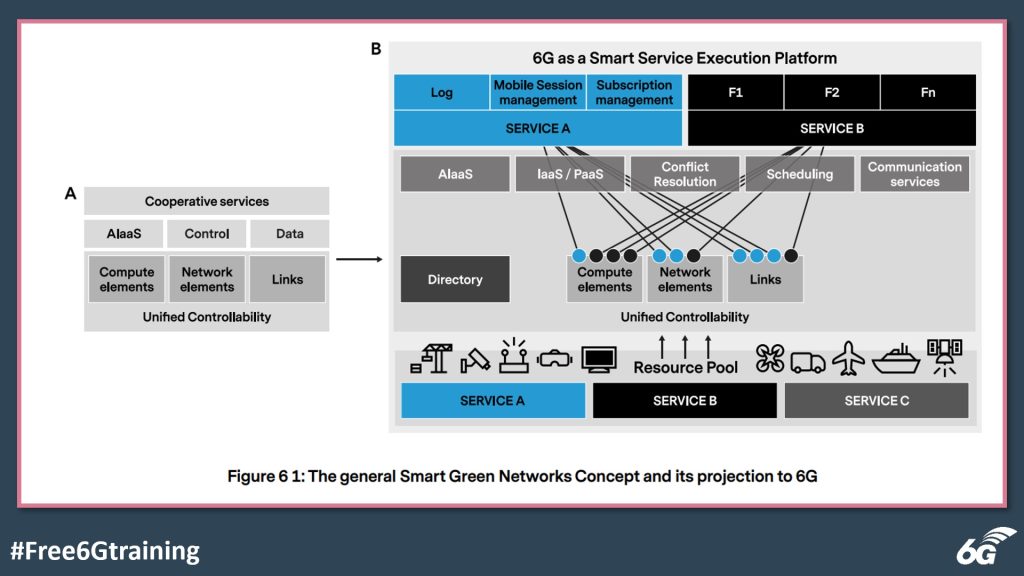Image resolution: width=1024 pixels, height=576 pixels.
Task: Click the gray SERVICE C bar
Action: click(x=876, y=400)
